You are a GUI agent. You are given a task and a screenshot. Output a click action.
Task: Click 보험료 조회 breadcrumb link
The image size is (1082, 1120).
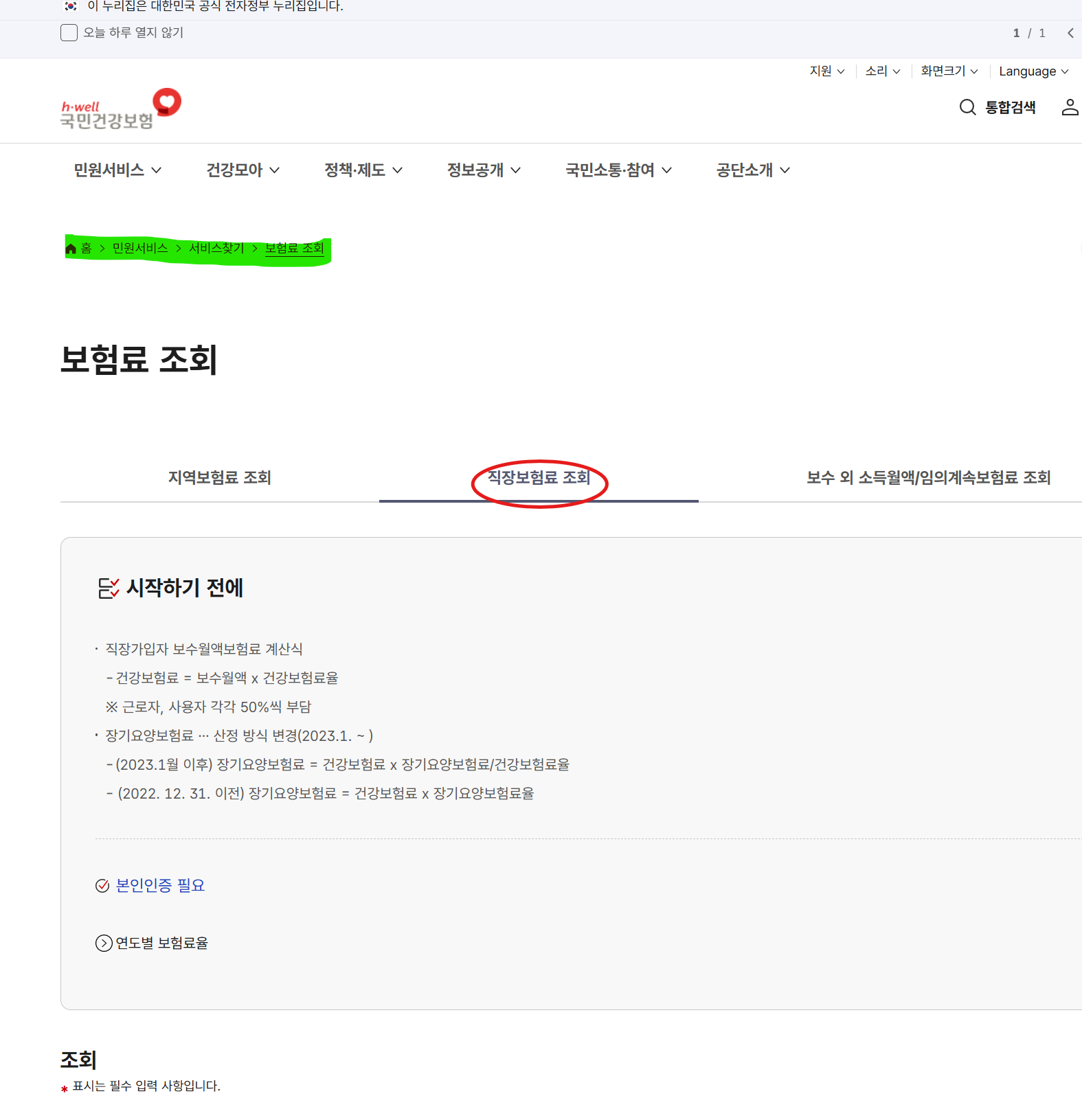click(x=295, y=249)
